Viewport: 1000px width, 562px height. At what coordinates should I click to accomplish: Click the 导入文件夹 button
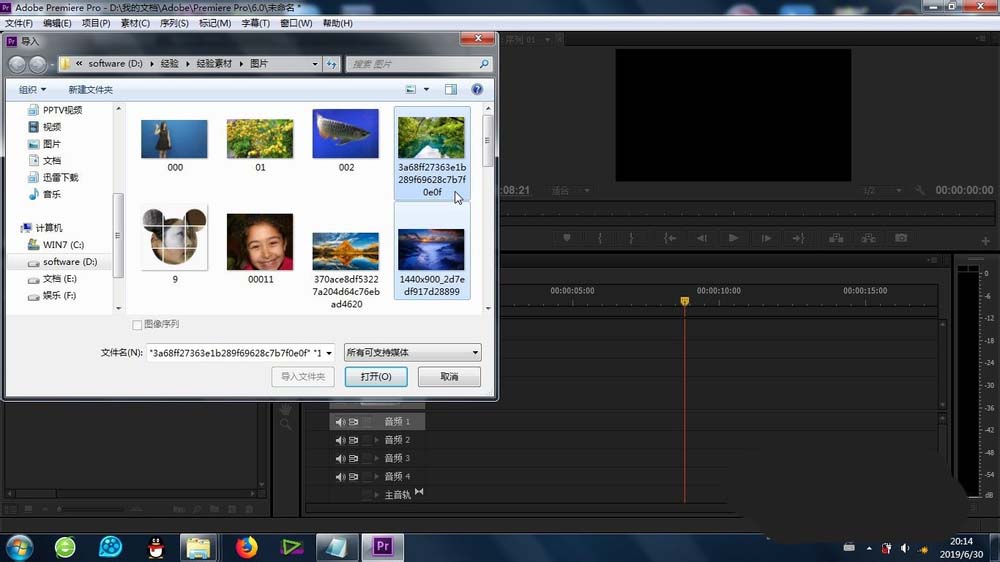click(303, 376)
